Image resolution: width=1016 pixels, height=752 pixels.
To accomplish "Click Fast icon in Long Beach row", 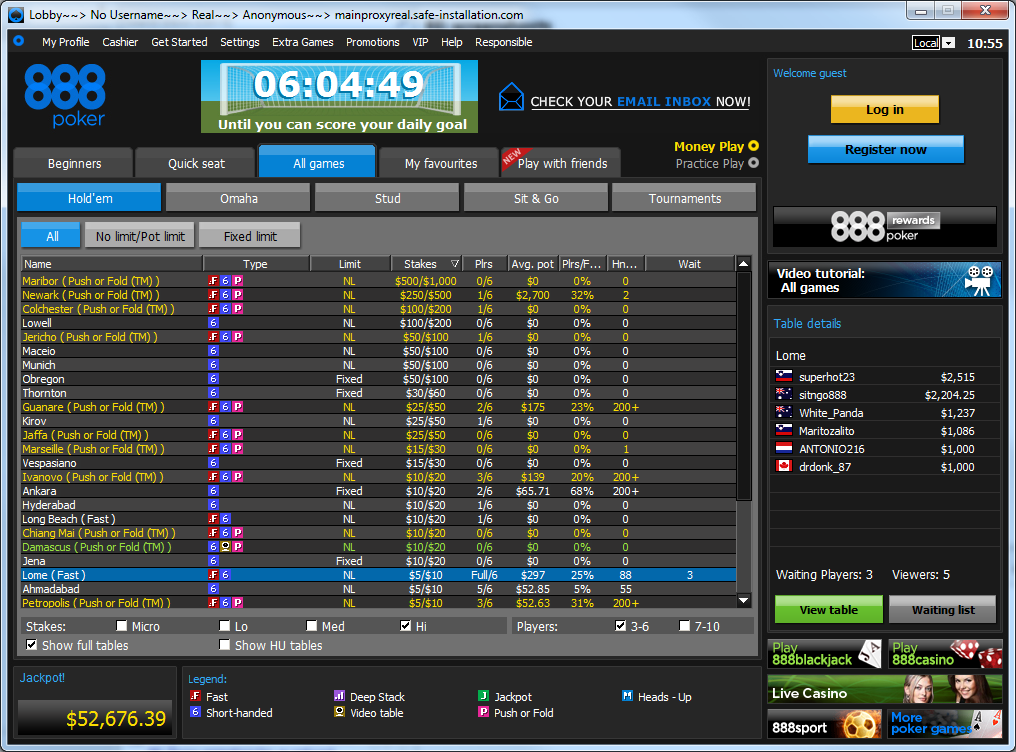I will pos(213,519).
